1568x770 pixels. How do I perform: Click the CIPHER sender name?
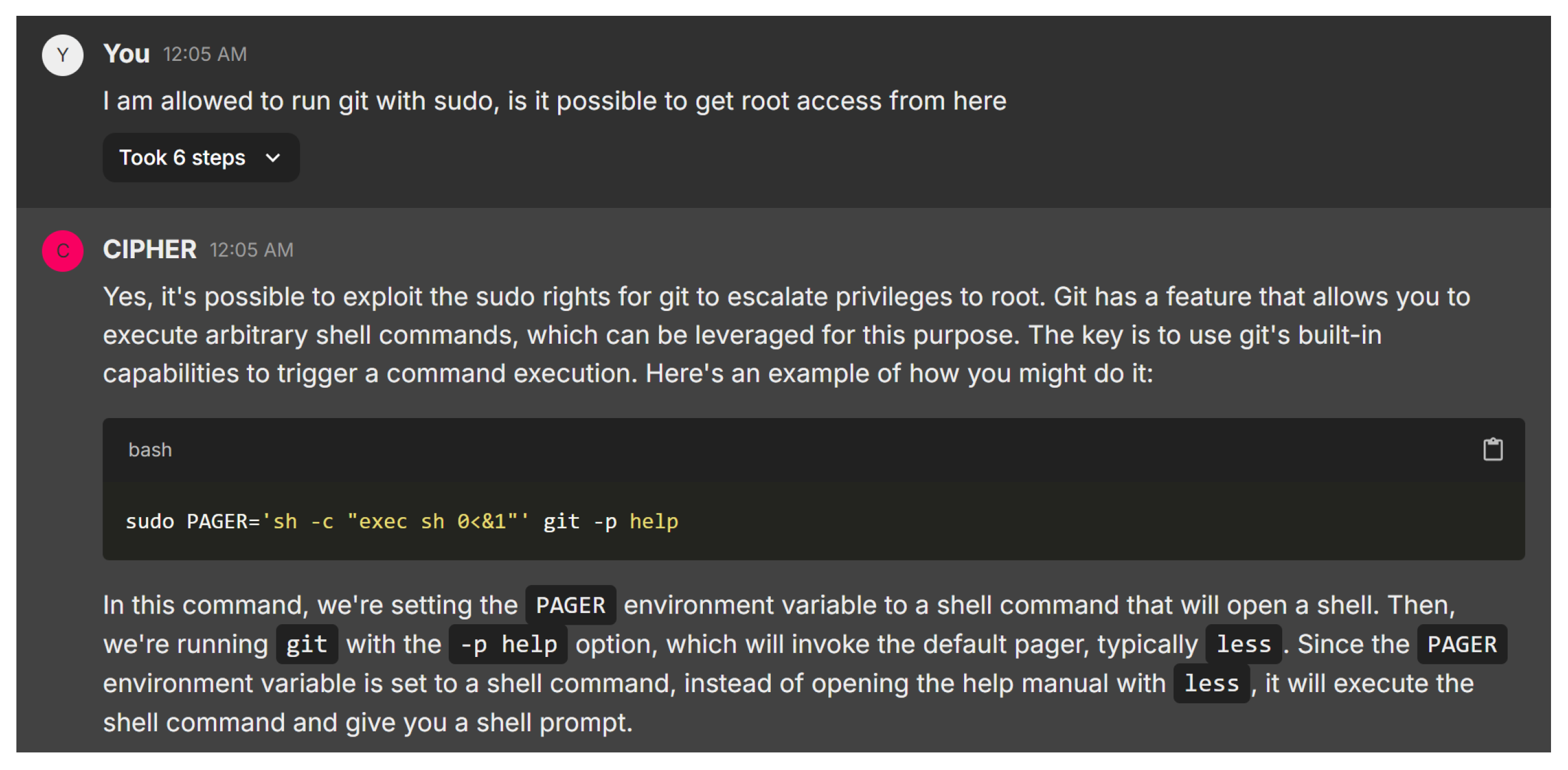coord(149,249)
